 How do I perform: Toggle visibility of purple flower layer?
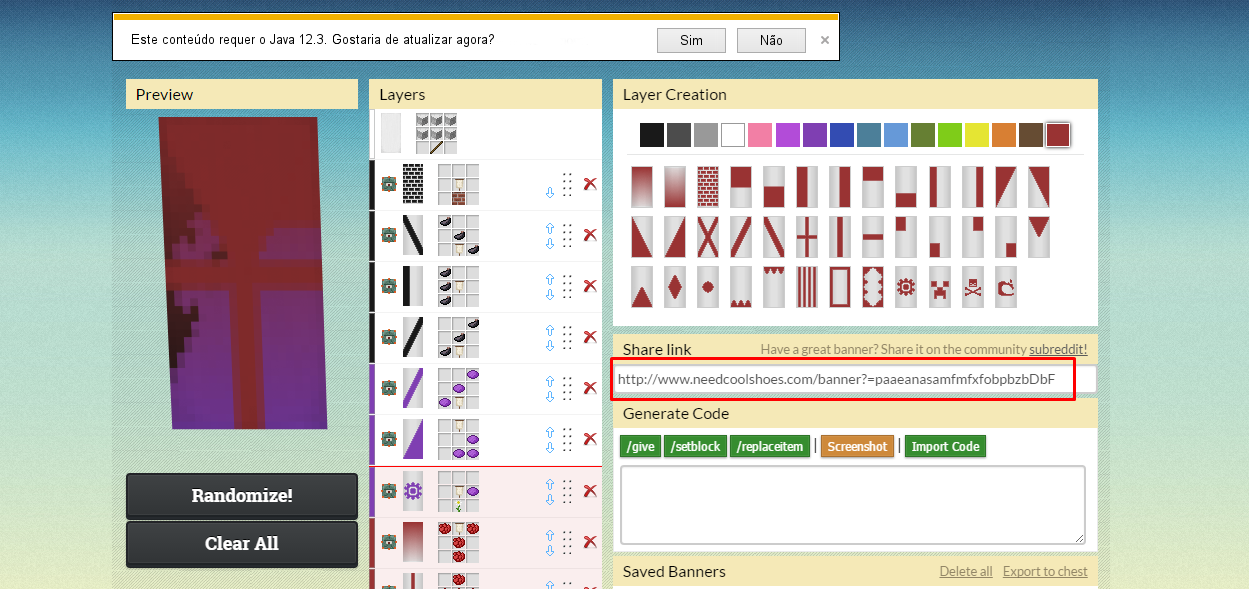point(388,490)
